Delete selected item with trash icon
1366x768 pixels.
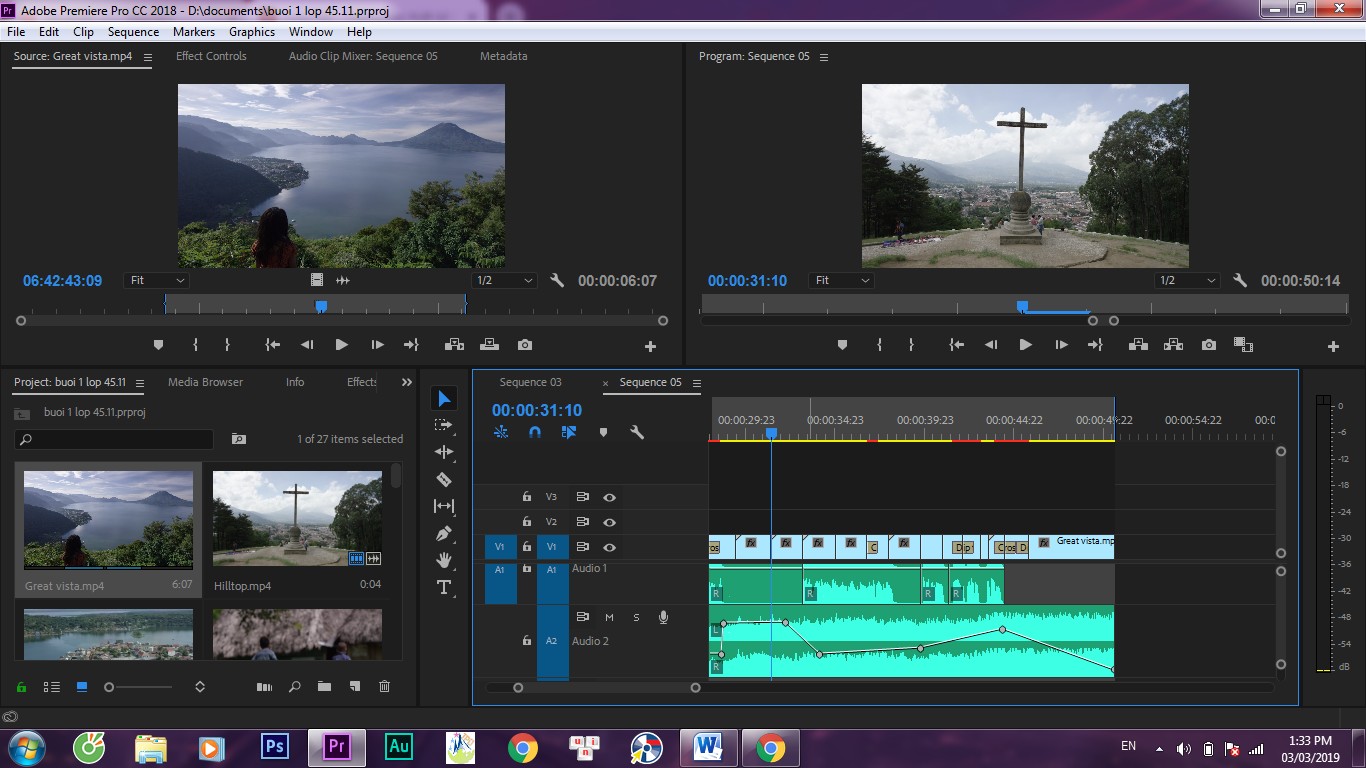click(x=384, y=687)
